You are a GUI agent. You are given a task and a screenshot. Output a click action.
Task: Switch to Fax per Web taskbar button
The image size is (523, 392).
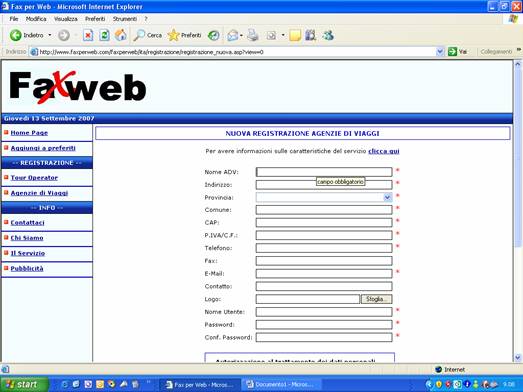200,385
